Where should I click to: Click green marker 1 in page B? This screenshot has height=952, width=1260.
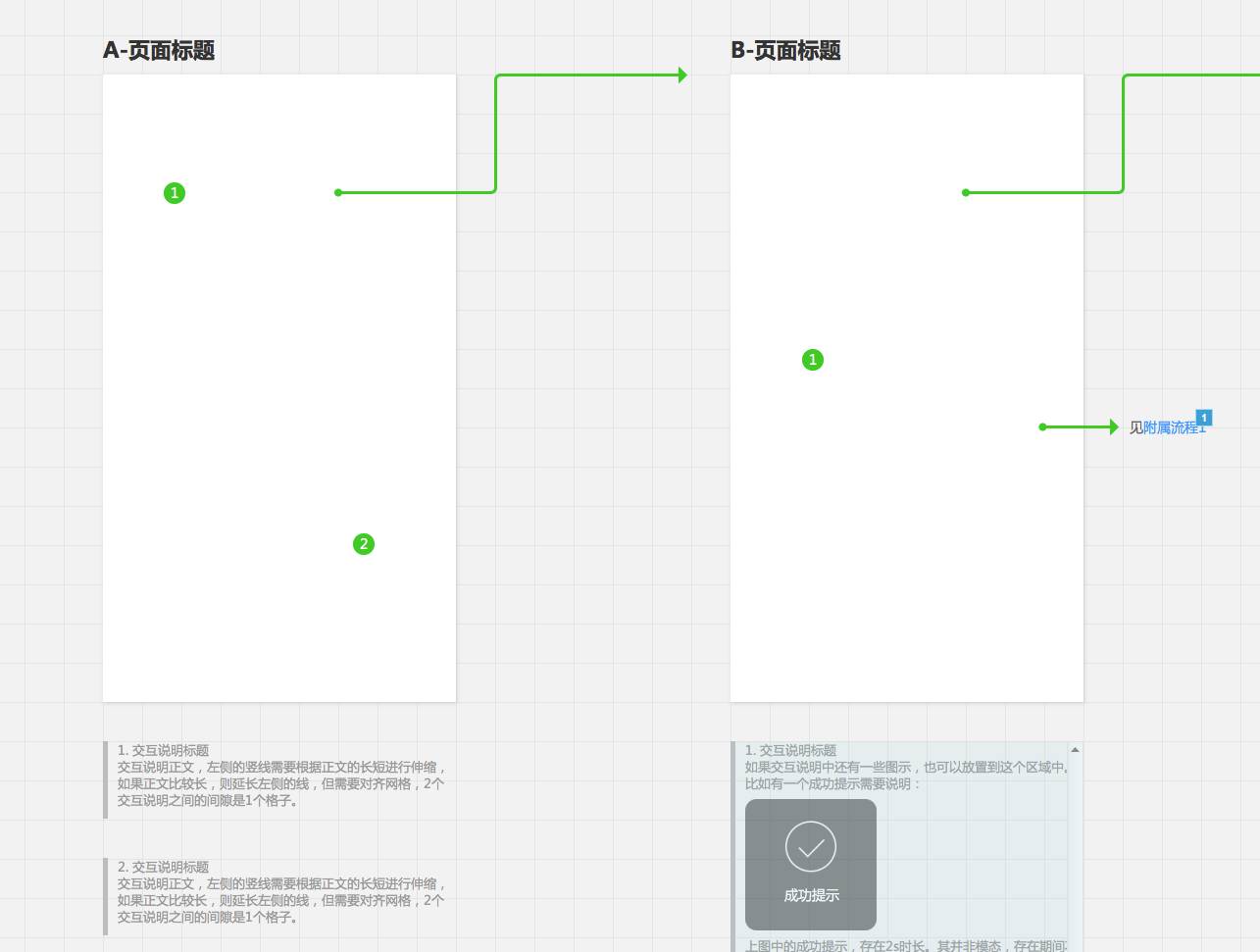click(813, 360)
